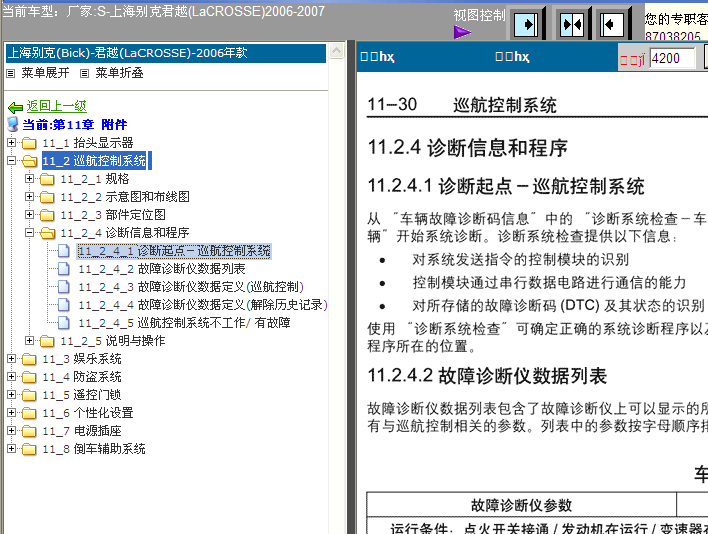Expand the 11_3 娱乐系统 node
This screenshot has height=534, width=708.
pyautogui.click(x=12, y=358)
